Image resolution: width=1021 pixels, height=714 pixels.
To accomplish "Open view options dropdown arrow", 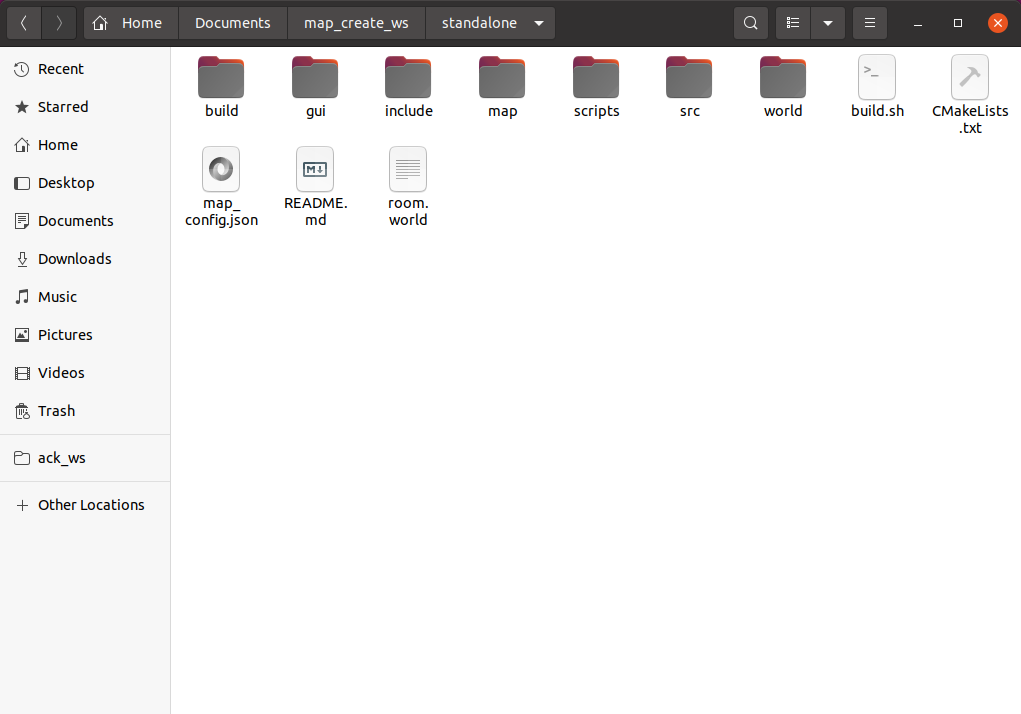I will coord(828,23).
